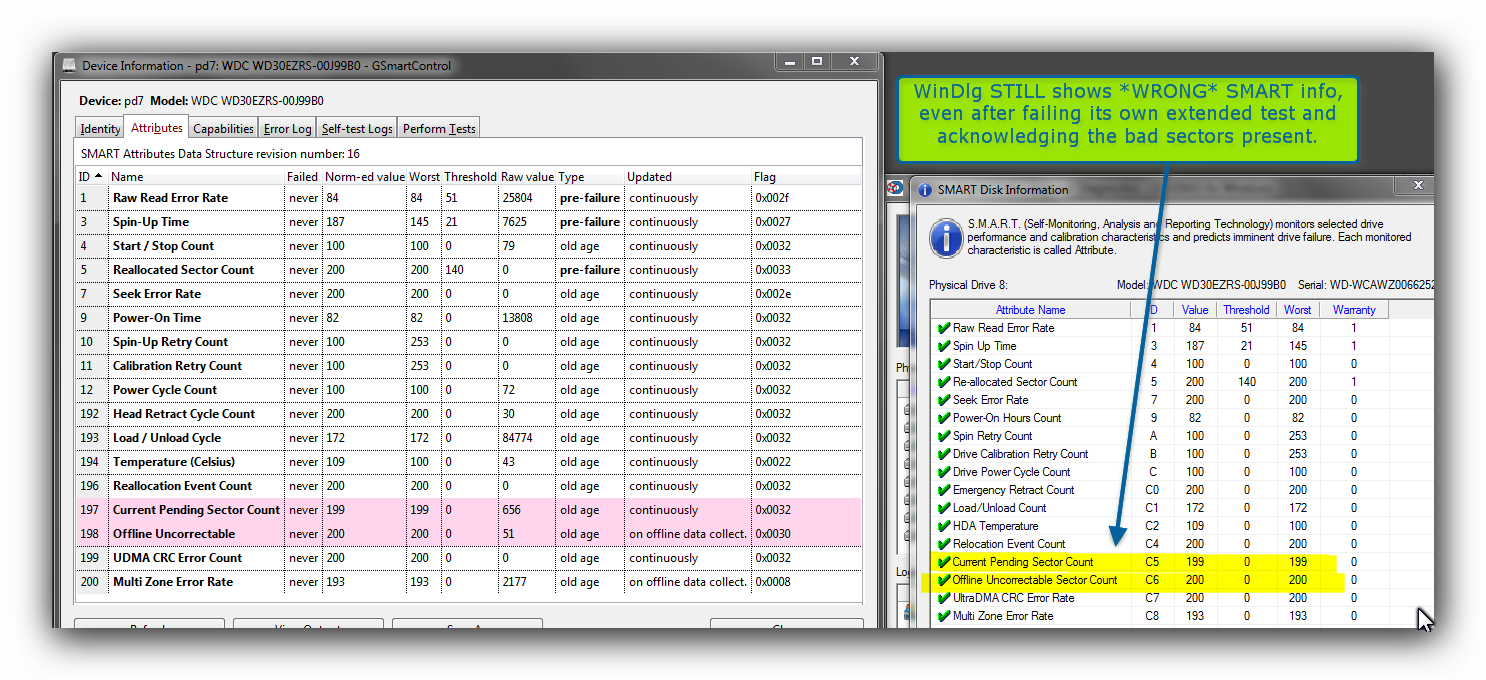Click green check icon beside Relocation Event Count
1486x680 pixels.
click(x=943, y=544)
